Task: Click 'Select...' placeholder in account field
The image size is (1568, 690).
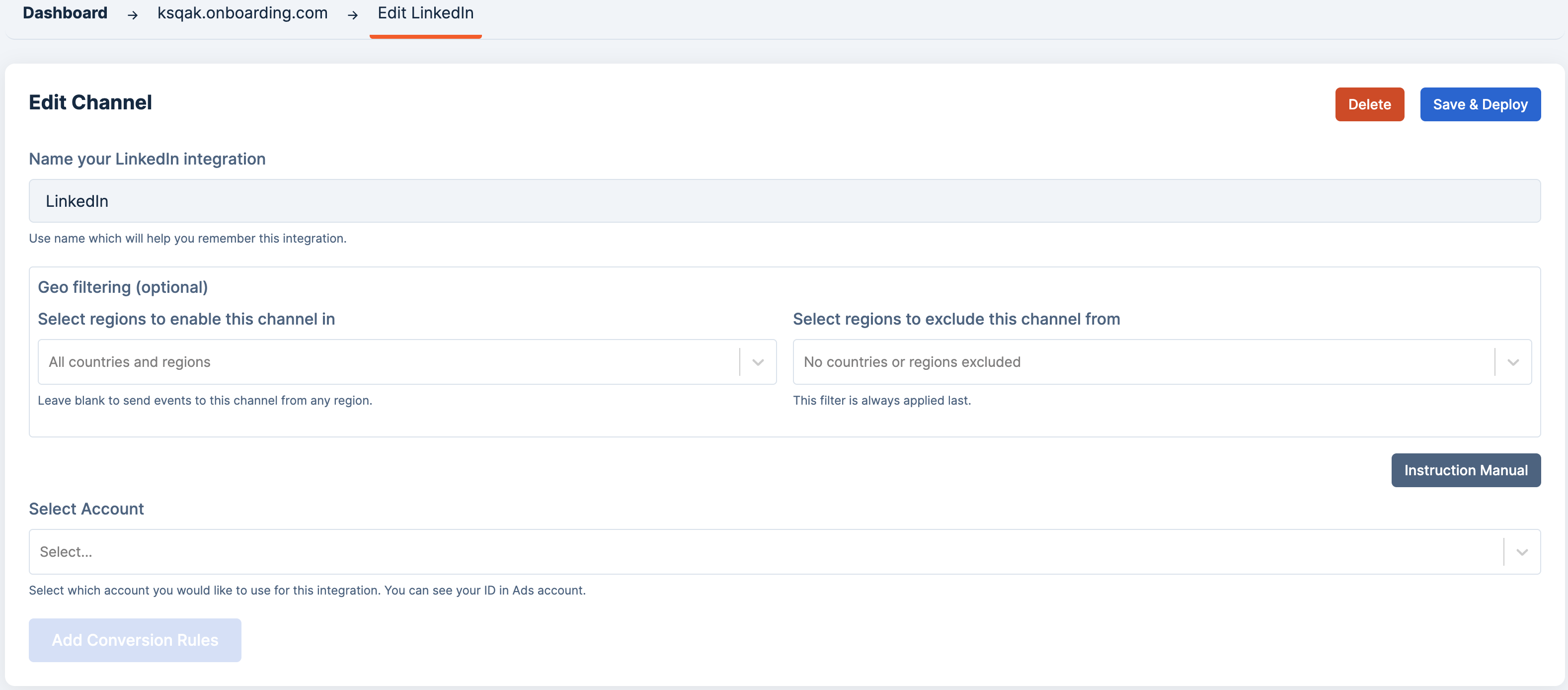Action: click(x=66, y=552)
